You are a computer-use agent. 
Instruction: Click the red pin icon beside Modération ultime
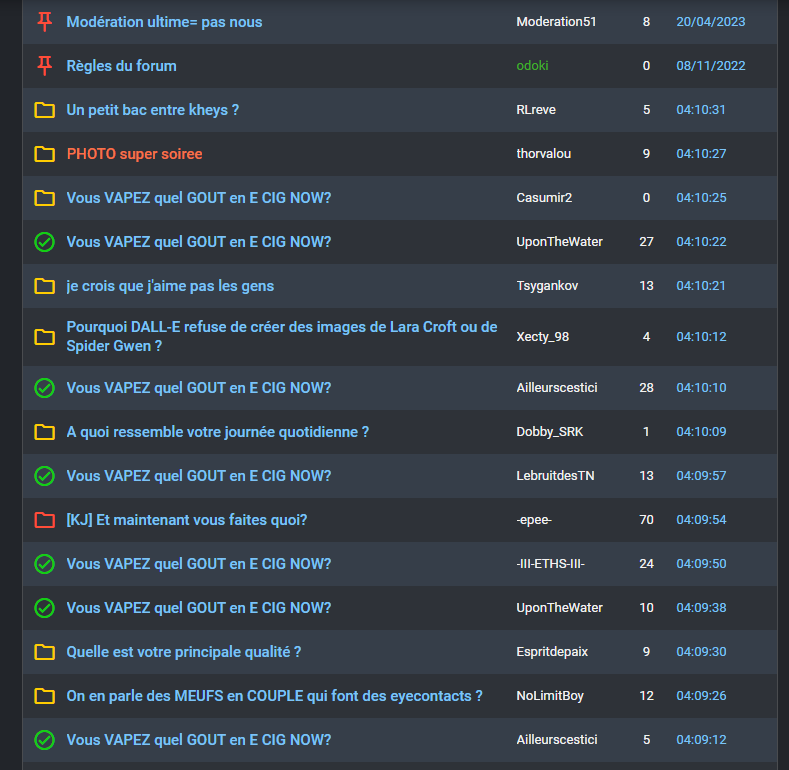[x=44, y=22]
